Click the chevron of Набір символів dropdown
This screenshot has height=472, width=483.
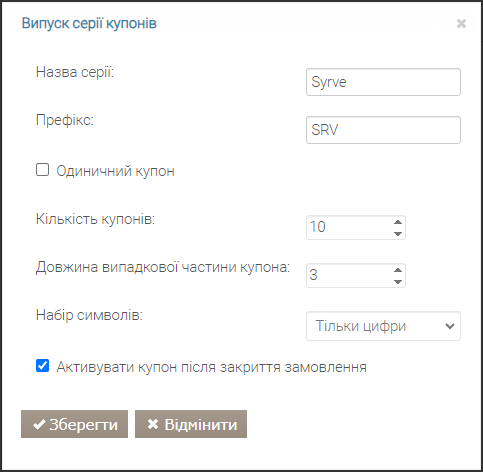point(450,326)
